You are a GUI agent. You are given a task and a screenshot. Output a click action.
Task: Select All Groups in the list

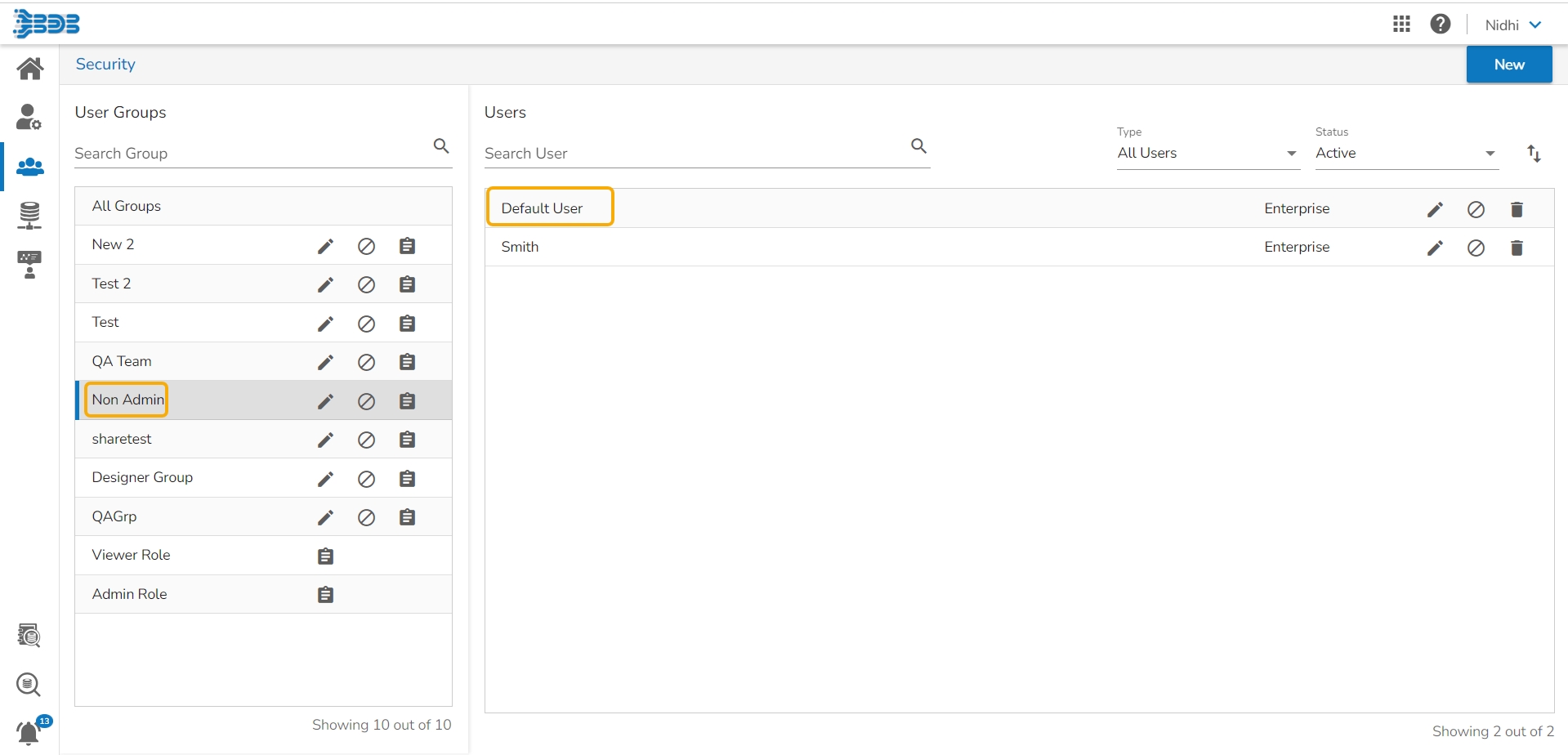coord(127,206)
